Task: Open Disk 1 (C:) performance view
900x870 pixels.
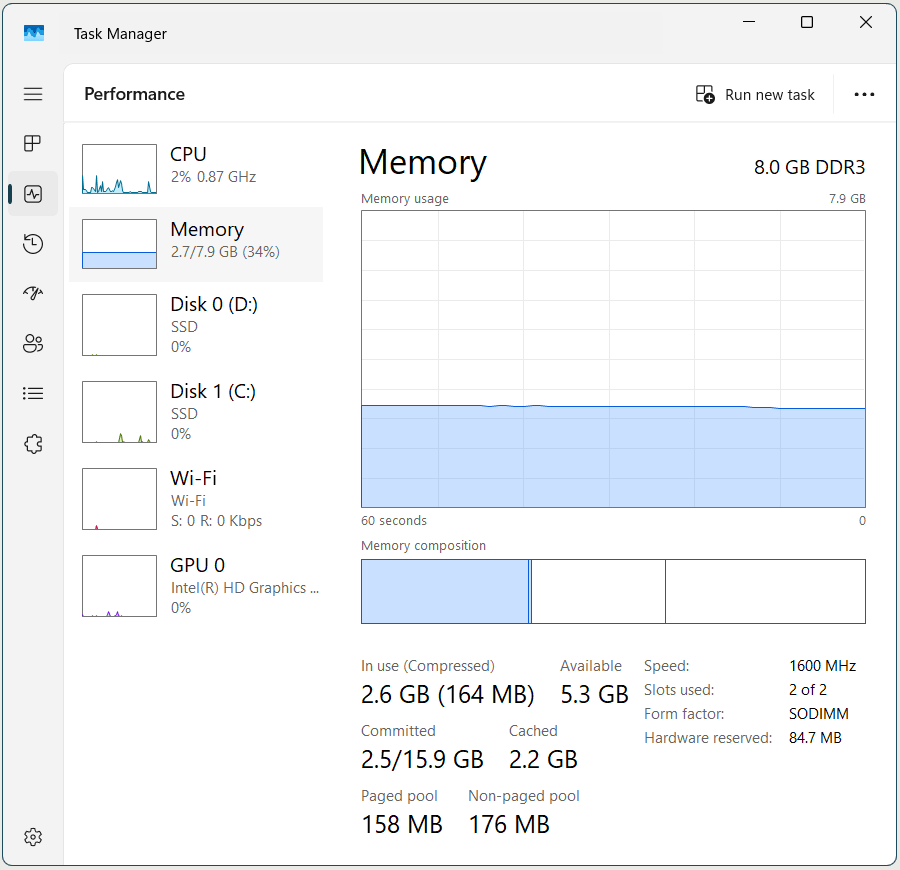Action: tap(196, 411)
